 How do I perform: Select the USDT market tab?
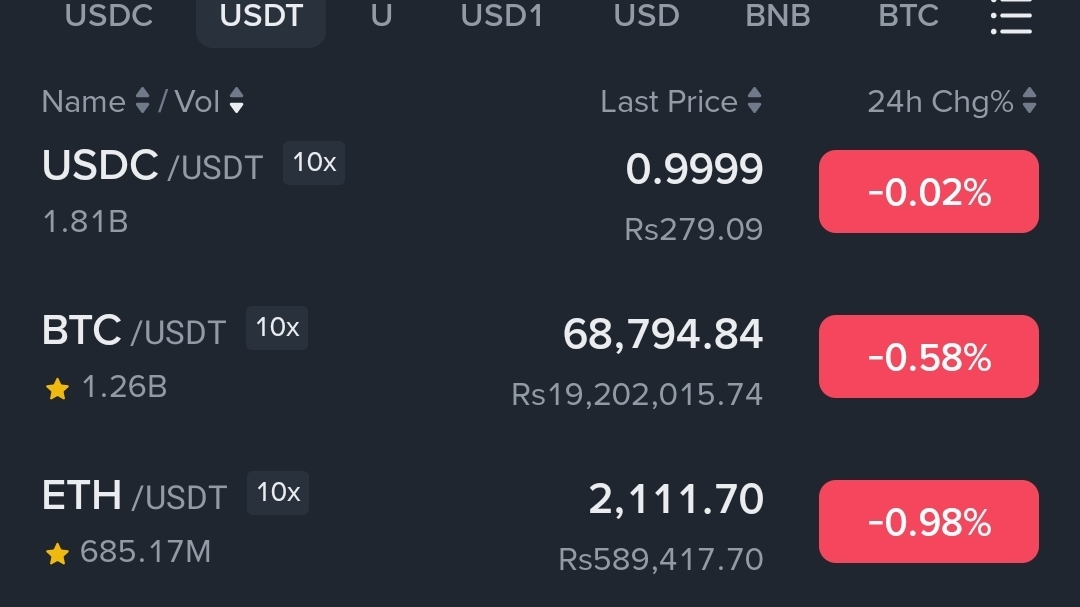(261, 17)
